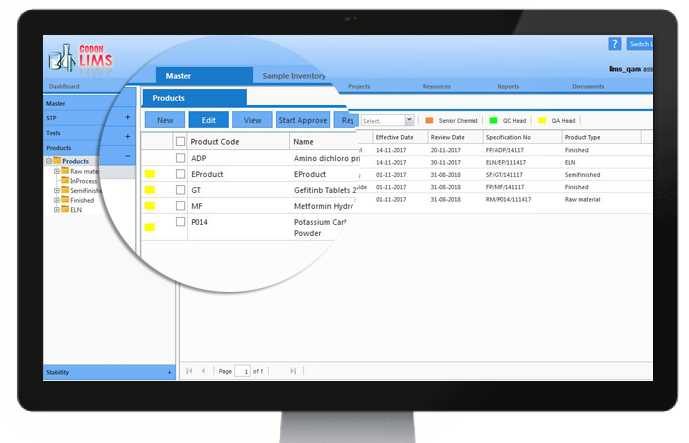Viewport: 689px width, 443px height.
Task: Click the orange Senior Chemist legend swatch
Action: (430, 120)
